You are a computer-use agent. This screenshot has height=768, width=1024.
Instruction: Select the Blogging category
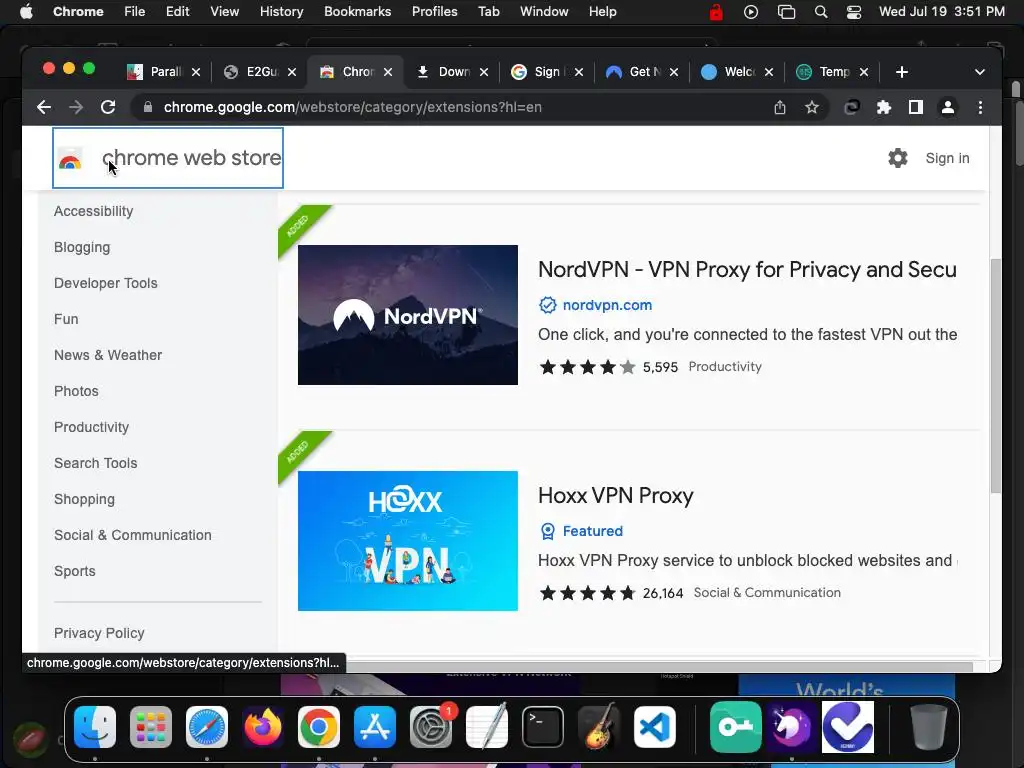click(x=82, y=247)
